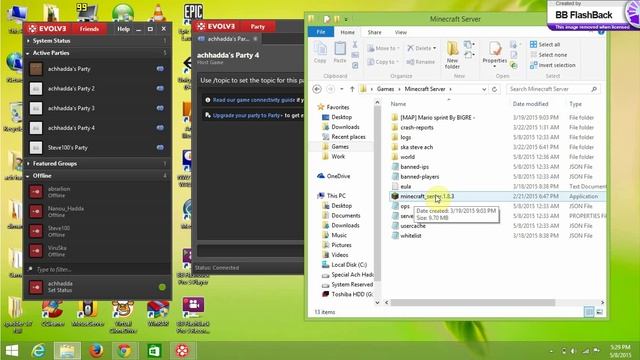Viewport: 640px width, 360px height.
Task: Select the whitelist JSON file
Action: [x=410, y=236]
